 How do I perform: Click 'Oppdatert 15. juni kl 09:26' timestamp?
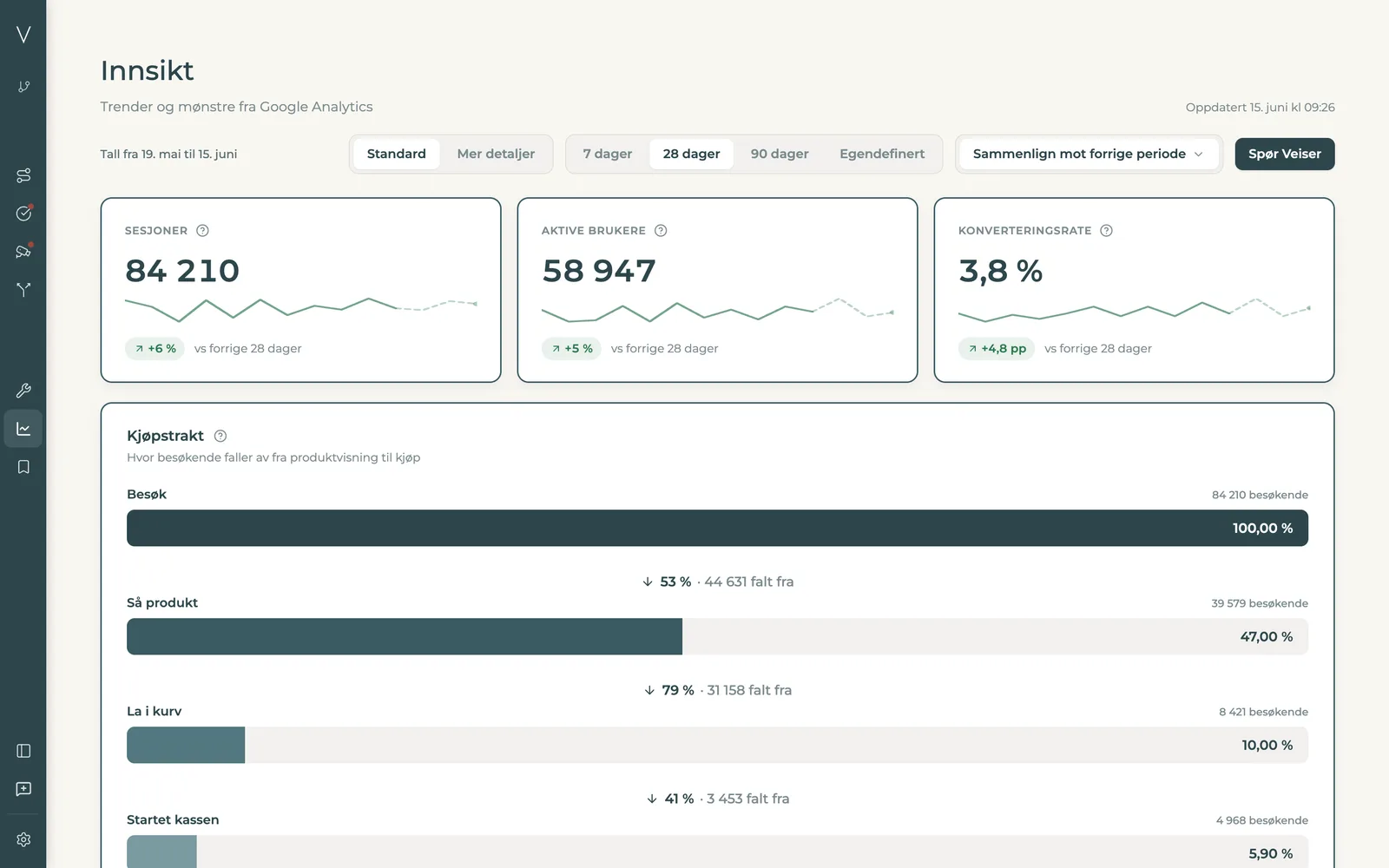pos(1261,108)
